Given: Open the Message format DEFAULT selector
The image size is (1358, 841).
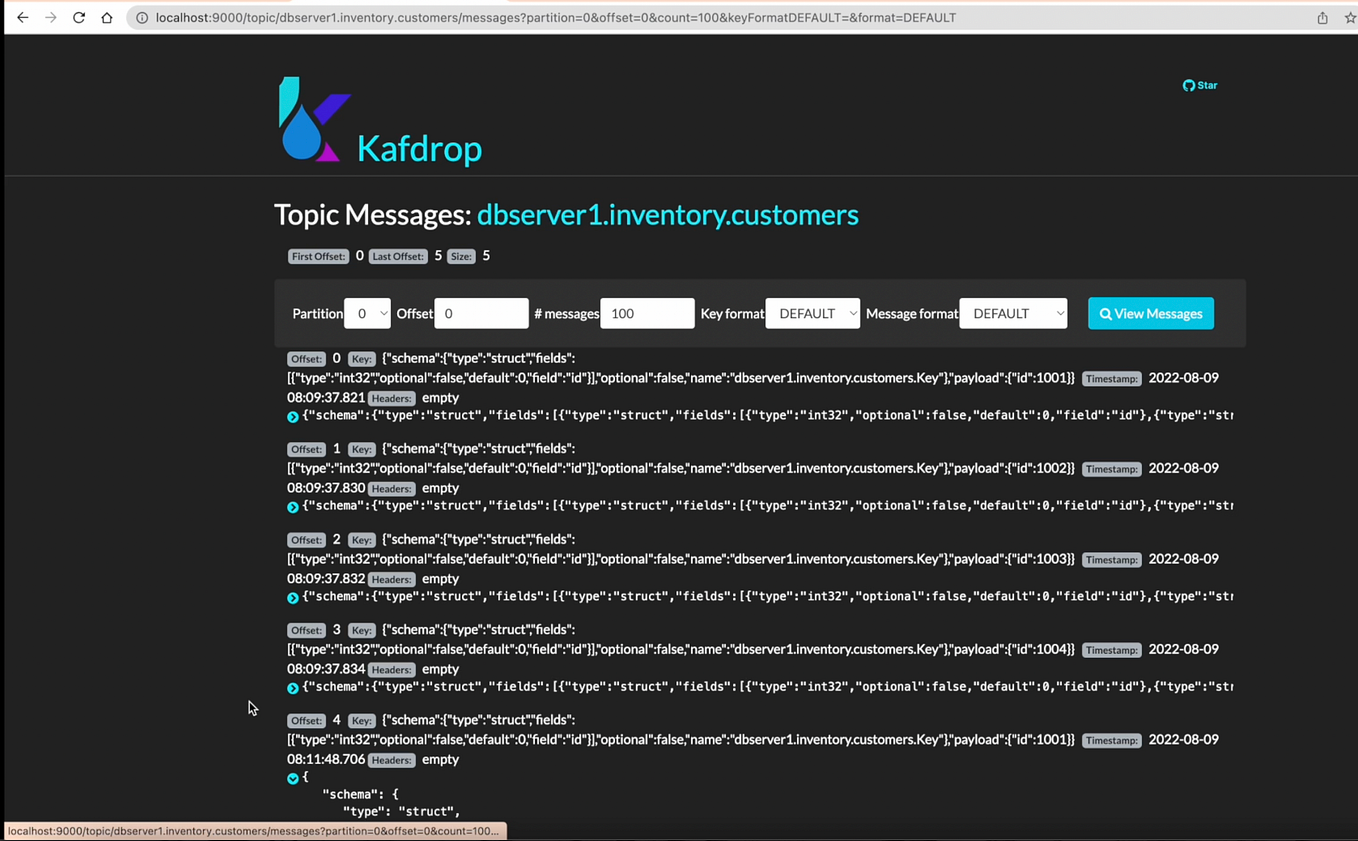Looking at the screenshot, I should [x=1013, y=313].
